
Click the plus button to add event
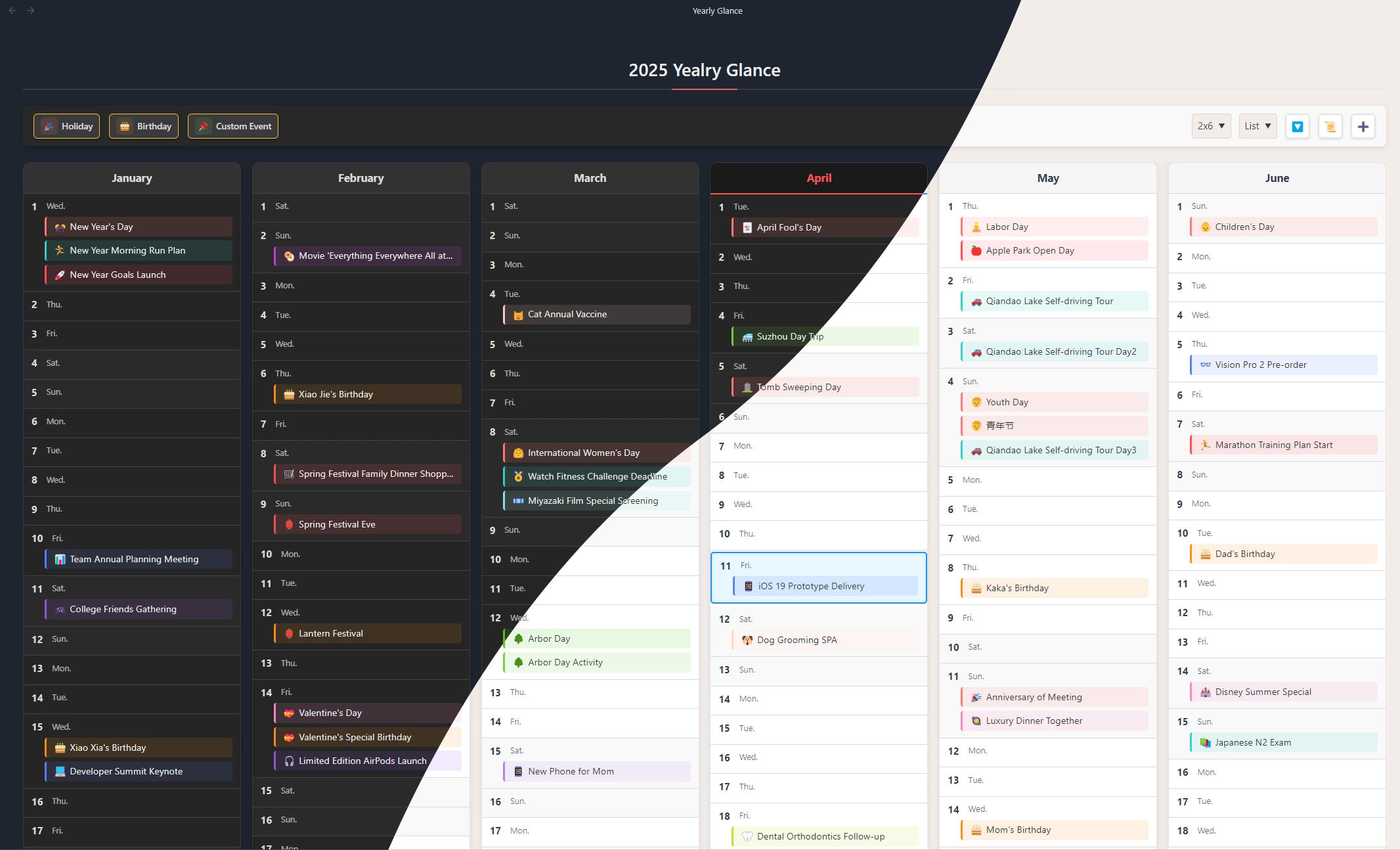point(1363,126)
